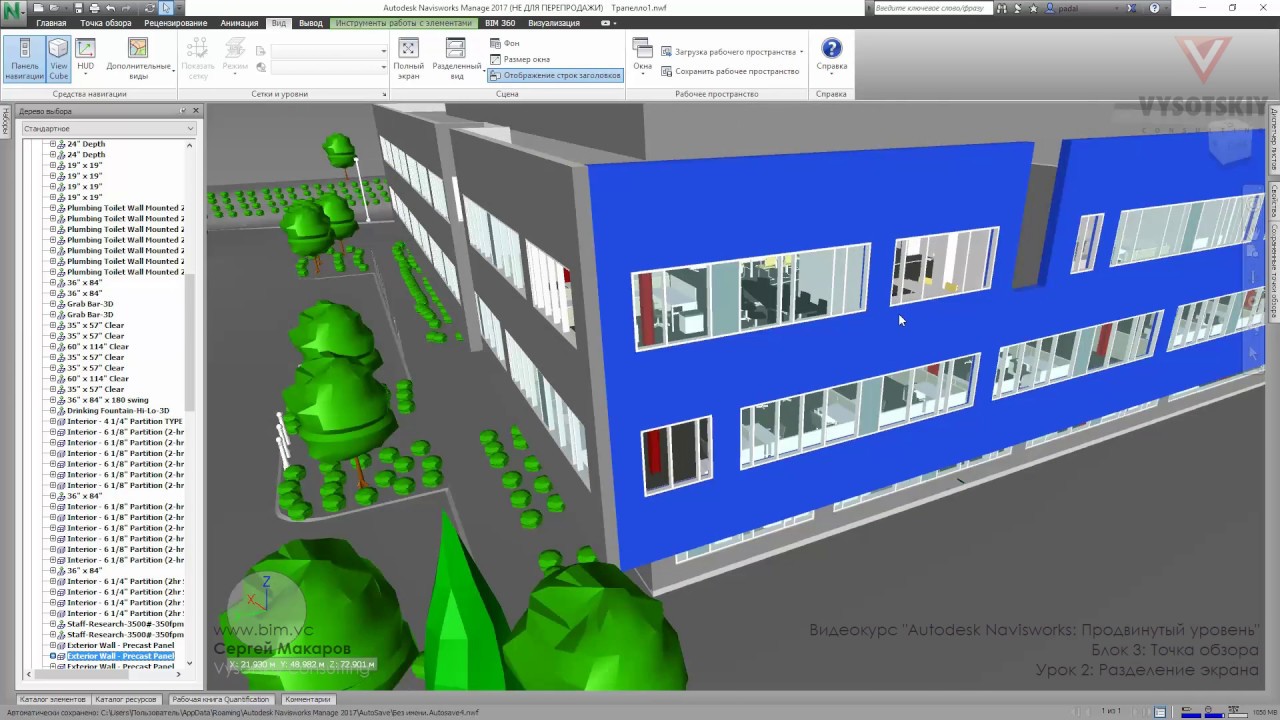Select the Drinking Fountain-Hi-Lo-3D tree item
Image resolution: width=1280 pixels, height=720 pixels.
(x=117, y=411)
